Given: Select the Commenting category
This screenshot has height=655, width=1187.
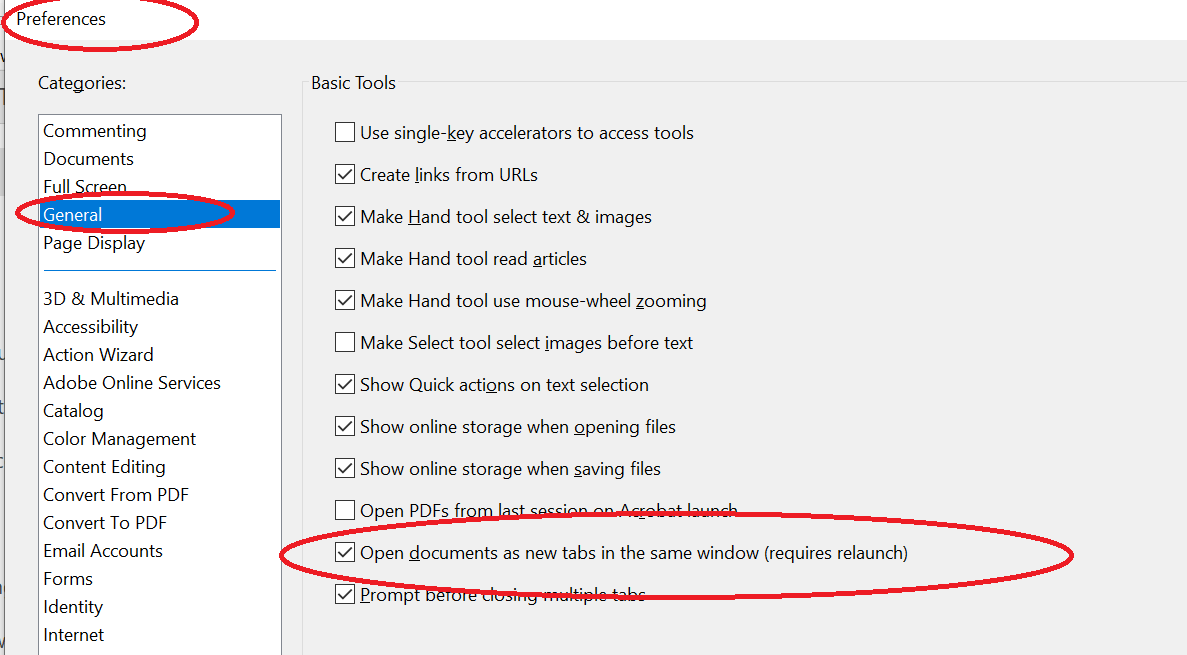Looking at the screenshot, I should (94, 131).
